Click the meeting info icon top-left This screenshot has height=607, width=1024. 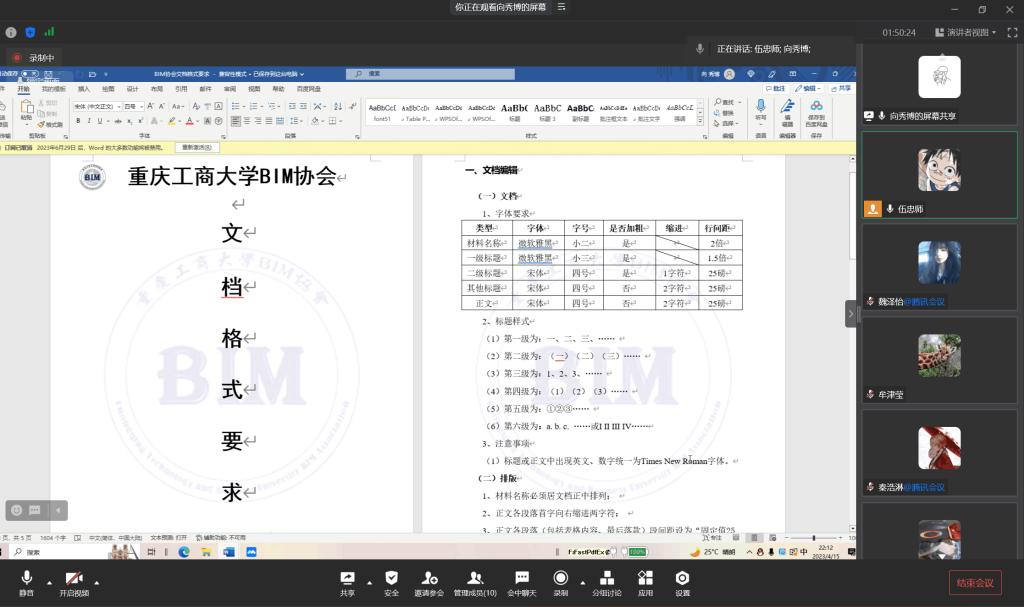11,32
